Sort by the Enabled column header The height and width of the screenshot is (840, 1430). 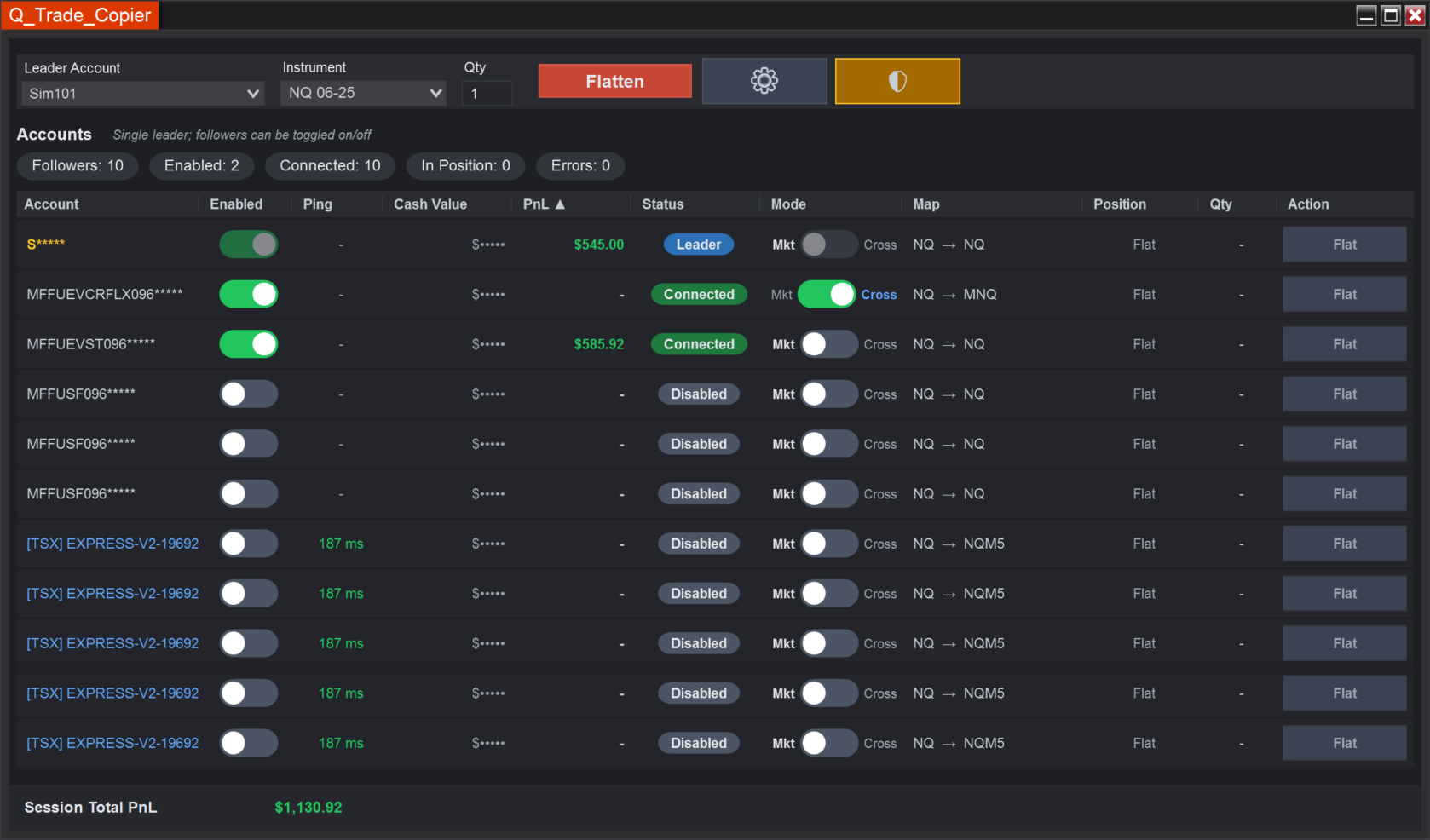coord(236,204)
